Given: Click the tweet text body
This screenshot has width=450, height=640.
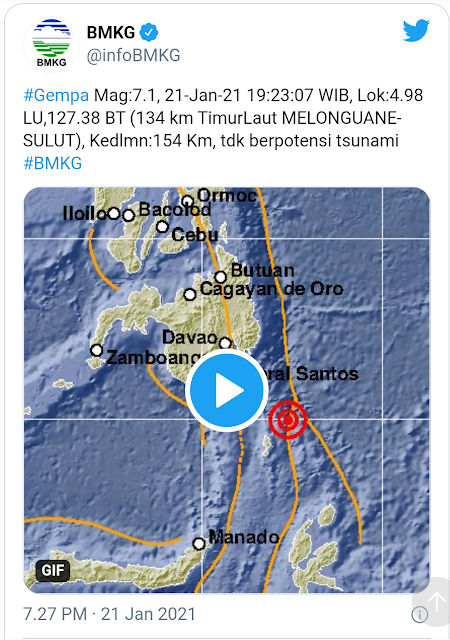Looking at the screenshot, I should [223, 129].
